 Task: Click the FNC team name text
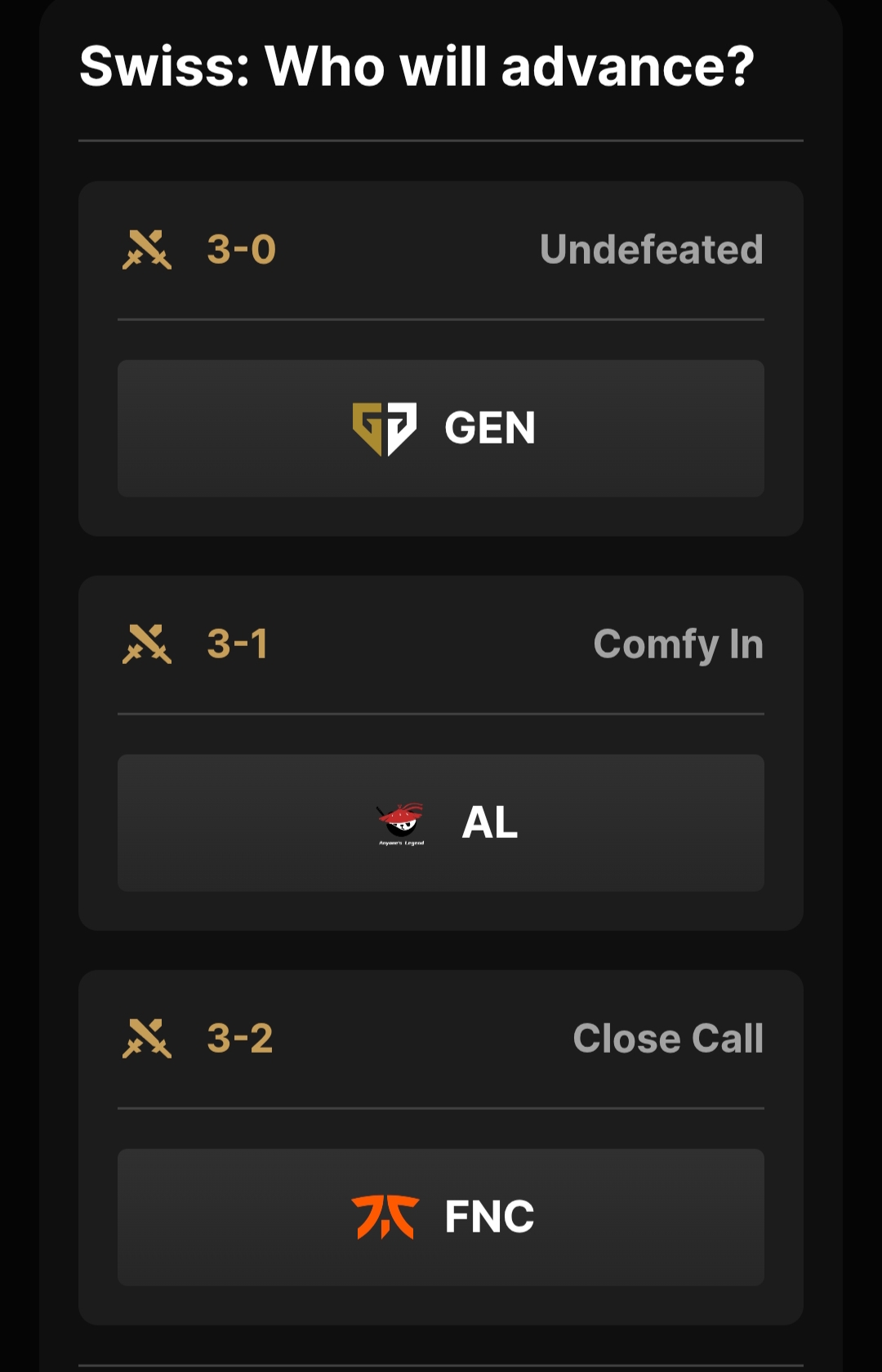490,1217
